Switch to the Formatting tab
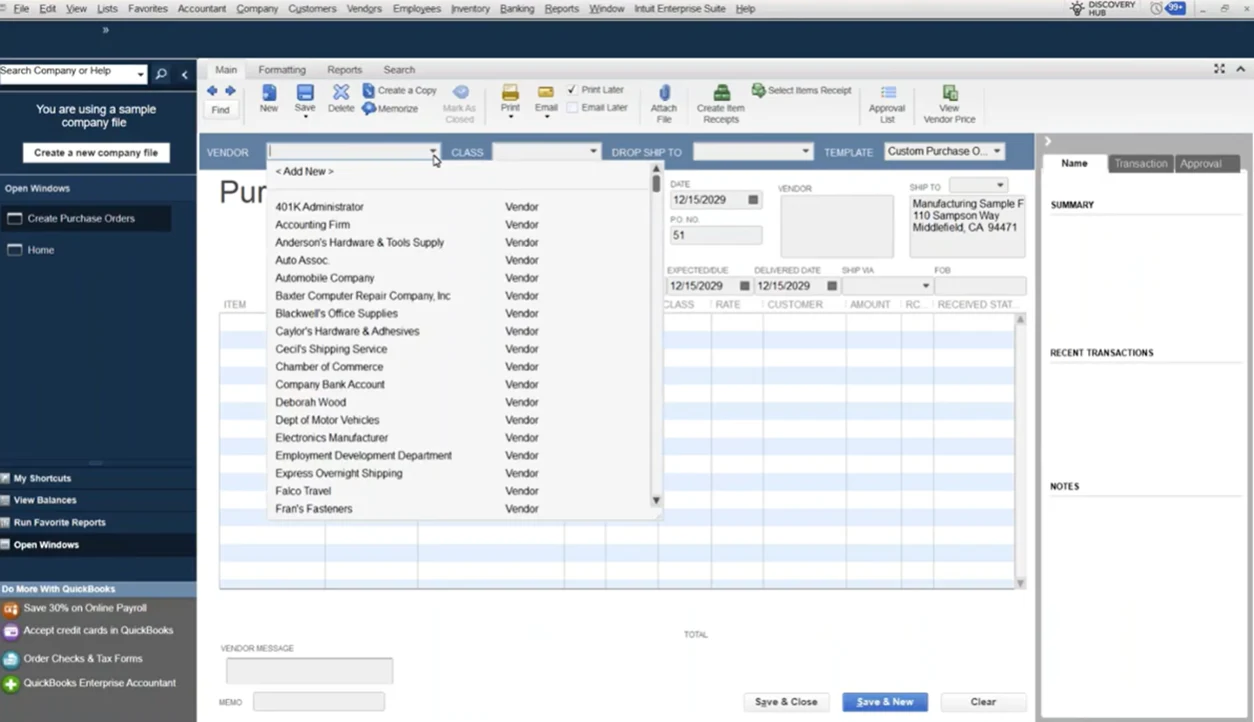 282,70
